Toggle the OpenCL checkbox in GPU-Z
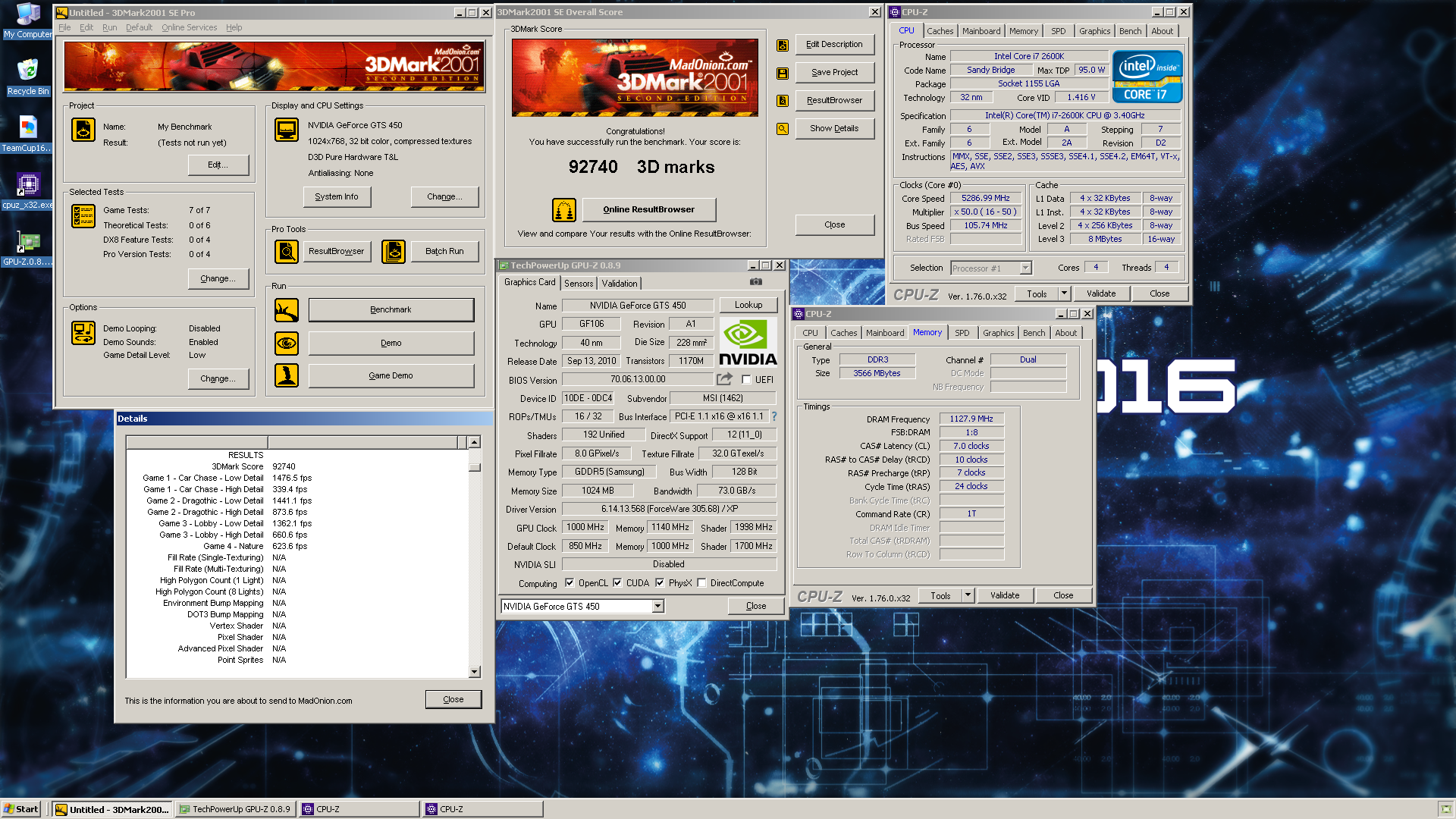The width and height of the screenshot is (1456, 819). 570,583
